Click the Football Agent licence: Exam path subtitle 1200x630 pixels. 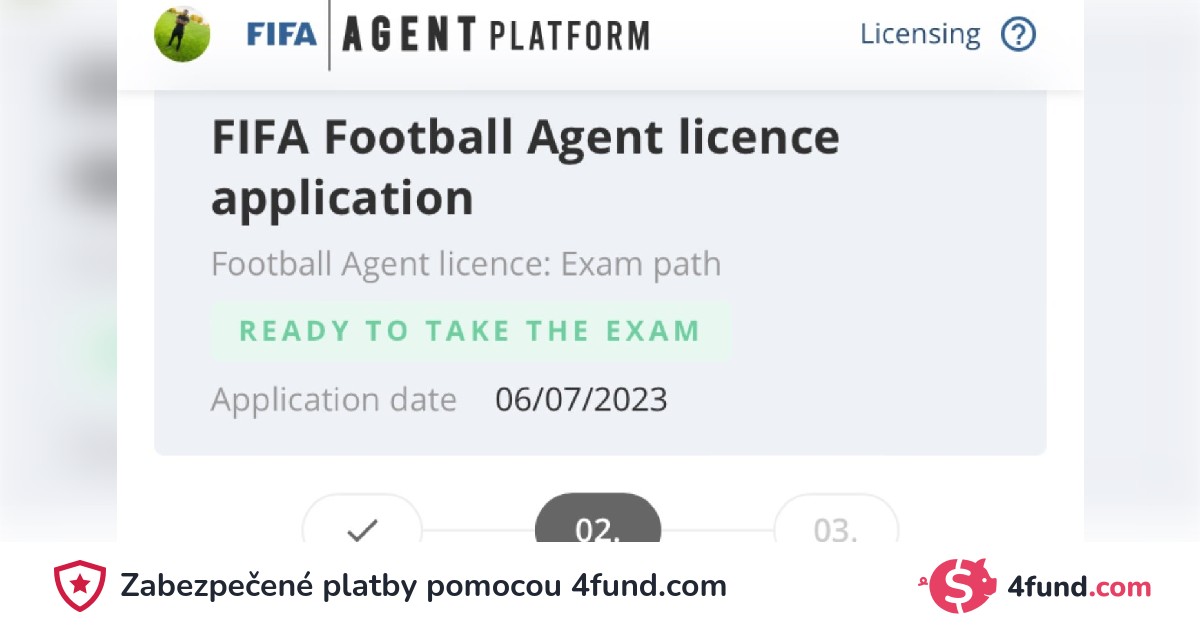click(466, 265)
